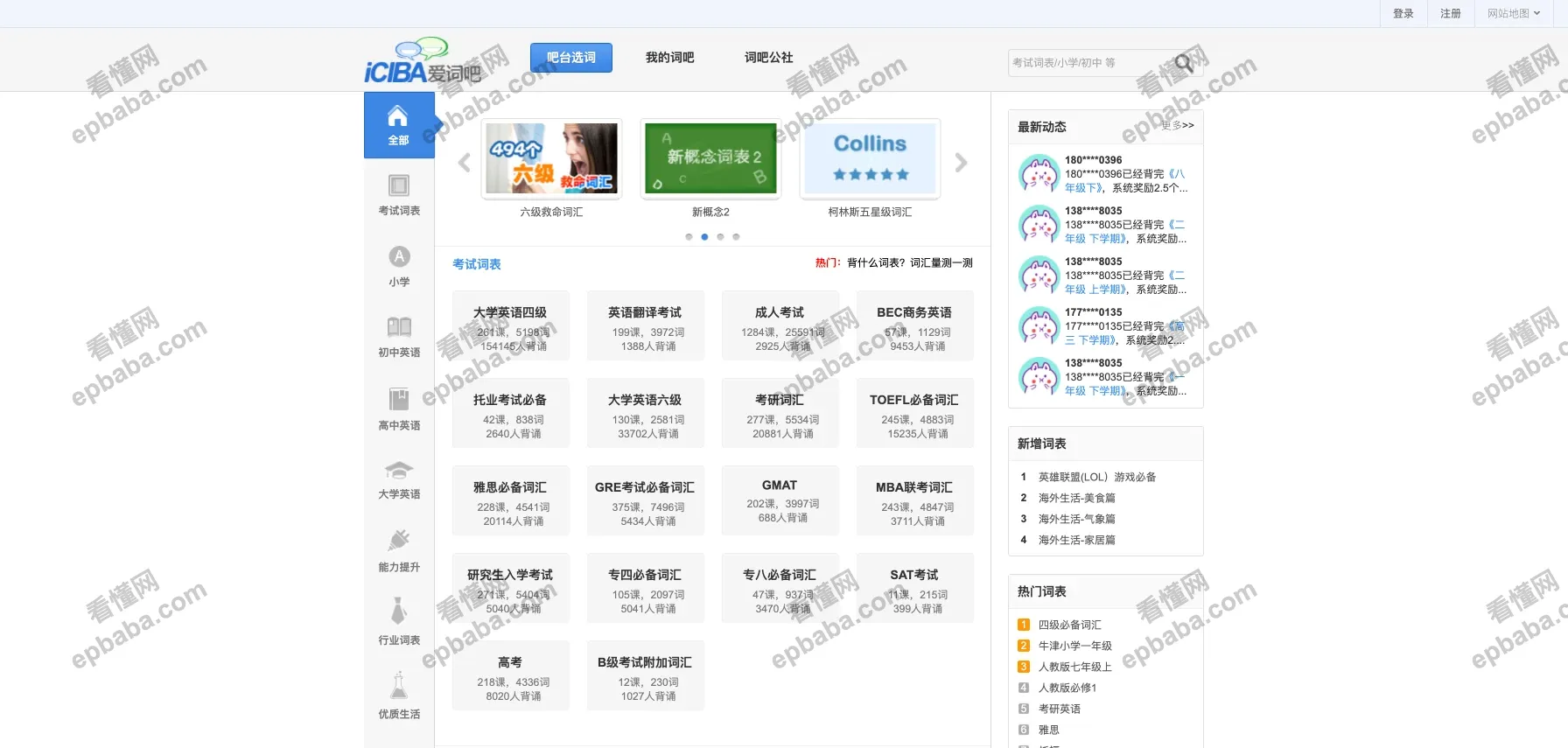Image resolution: width=1568 pixels, height=748 pixels.
Task: Select the fourth carousel pagination dot
Action: pyautogui.click(x=736, y=237)
